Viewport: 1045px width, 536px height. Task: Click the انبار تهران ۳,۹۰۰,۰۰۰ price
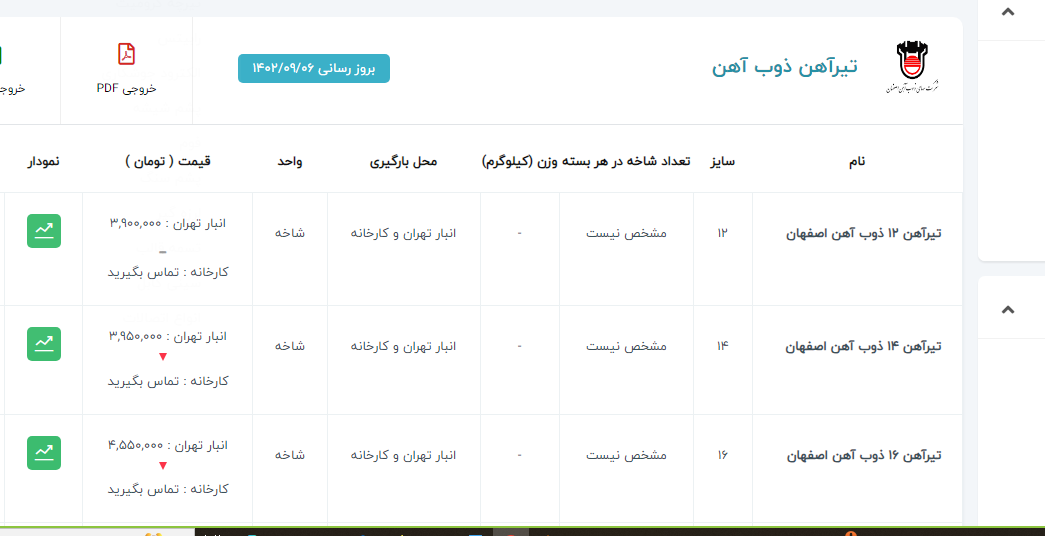tap(167, 223)
